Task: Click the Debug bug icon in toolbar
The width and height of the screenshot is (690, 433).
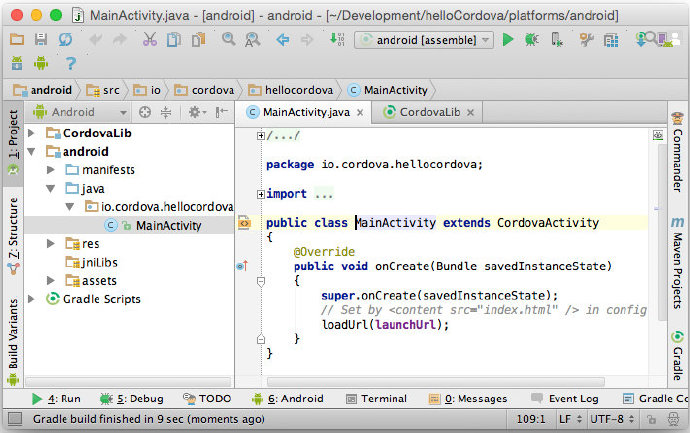Action: 532,40
